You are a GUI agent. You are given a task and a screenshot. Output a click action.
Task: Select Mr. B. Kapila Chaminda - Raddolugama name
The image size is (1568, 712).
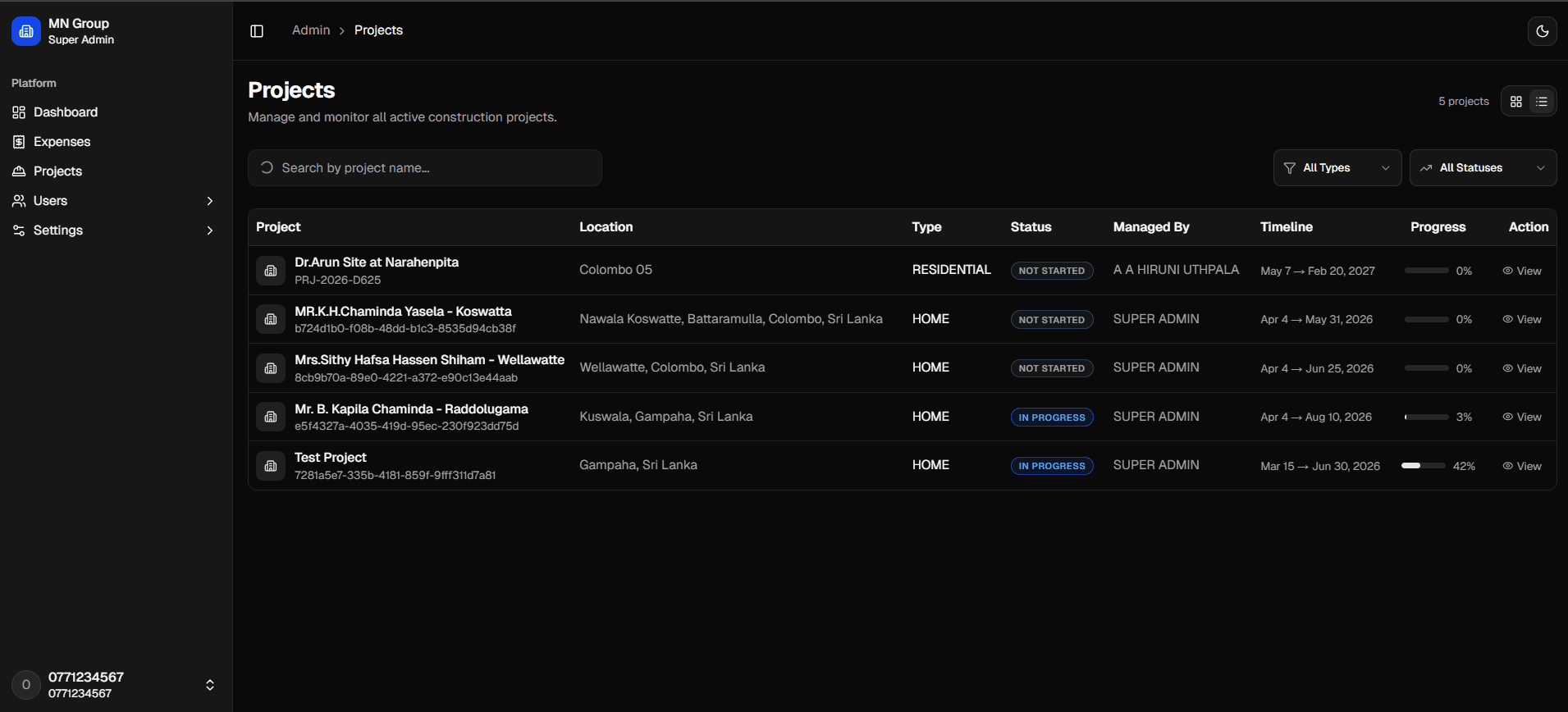point(411,409)
